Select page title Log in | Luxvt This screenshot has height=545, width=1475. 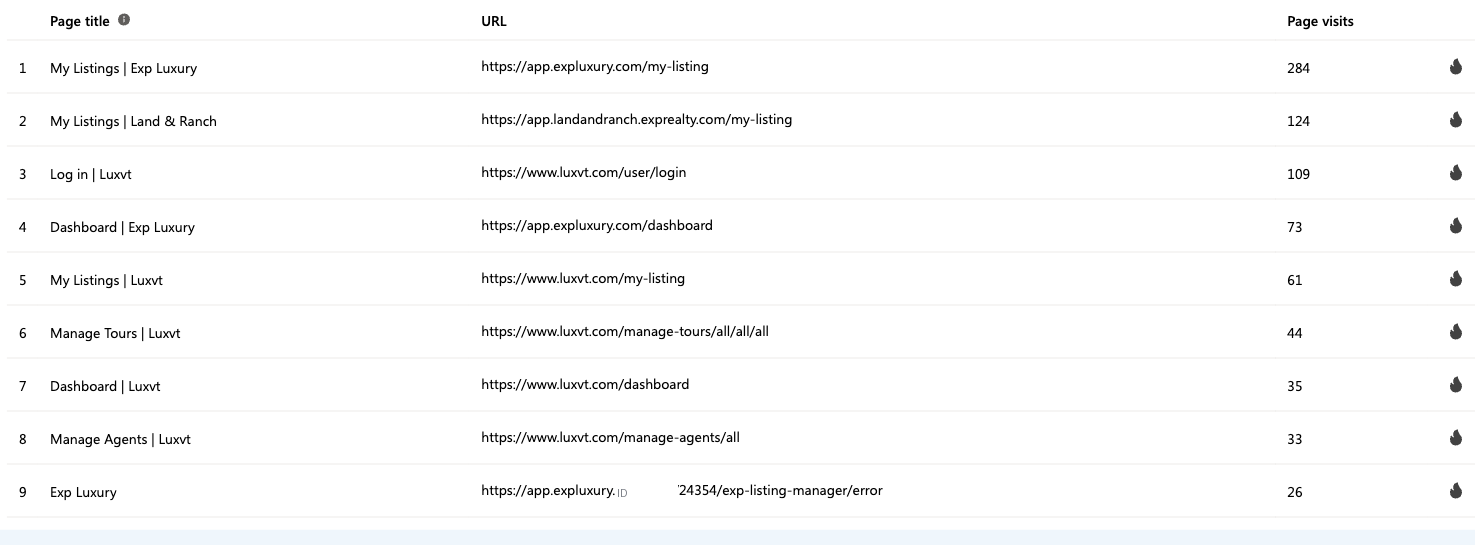pyautogui.click(x=91, y=175)
